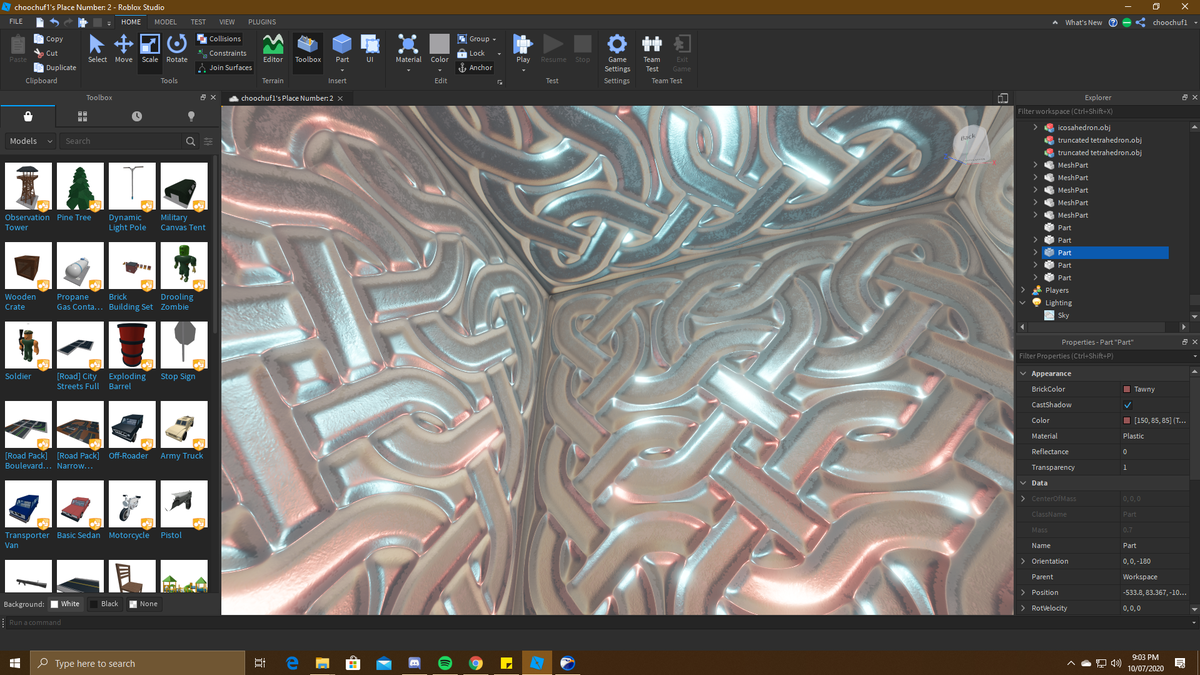Toggle Collisions option
1200x675 pixels.
(x=219, y=39)
